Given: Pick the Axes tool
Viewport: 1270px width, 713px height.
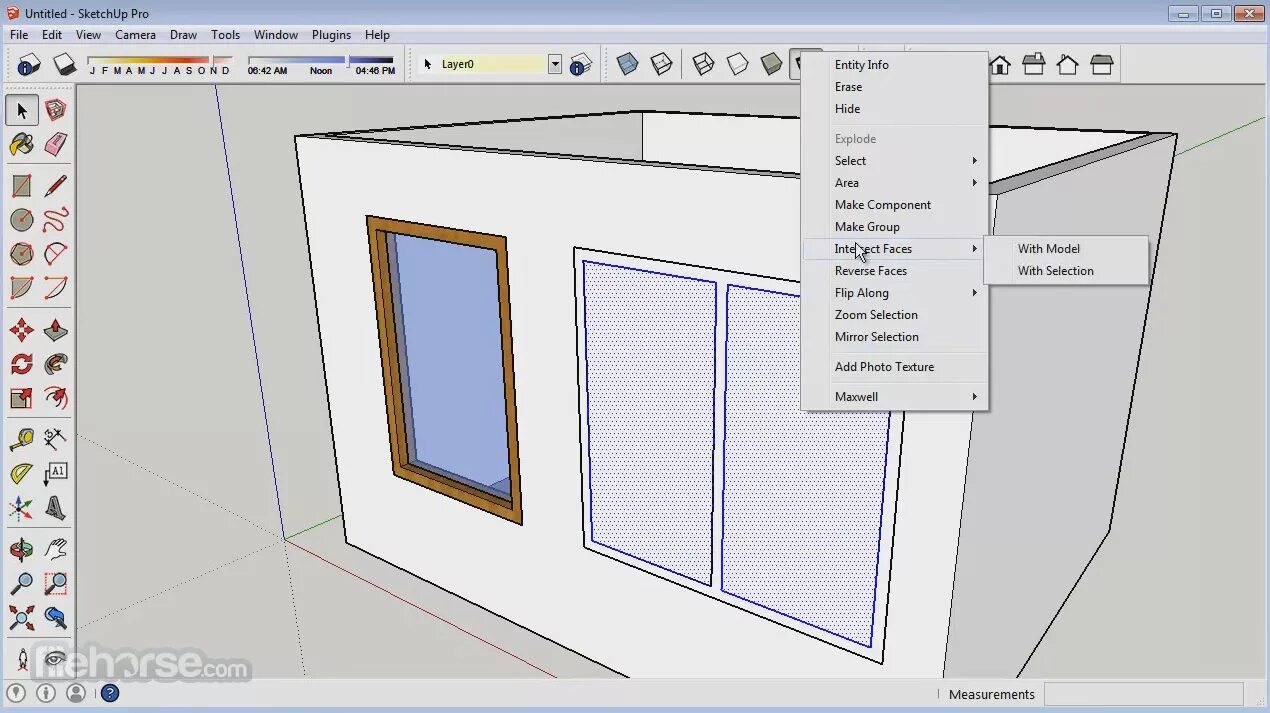Looking at the screenshot, I should point(22,508).
